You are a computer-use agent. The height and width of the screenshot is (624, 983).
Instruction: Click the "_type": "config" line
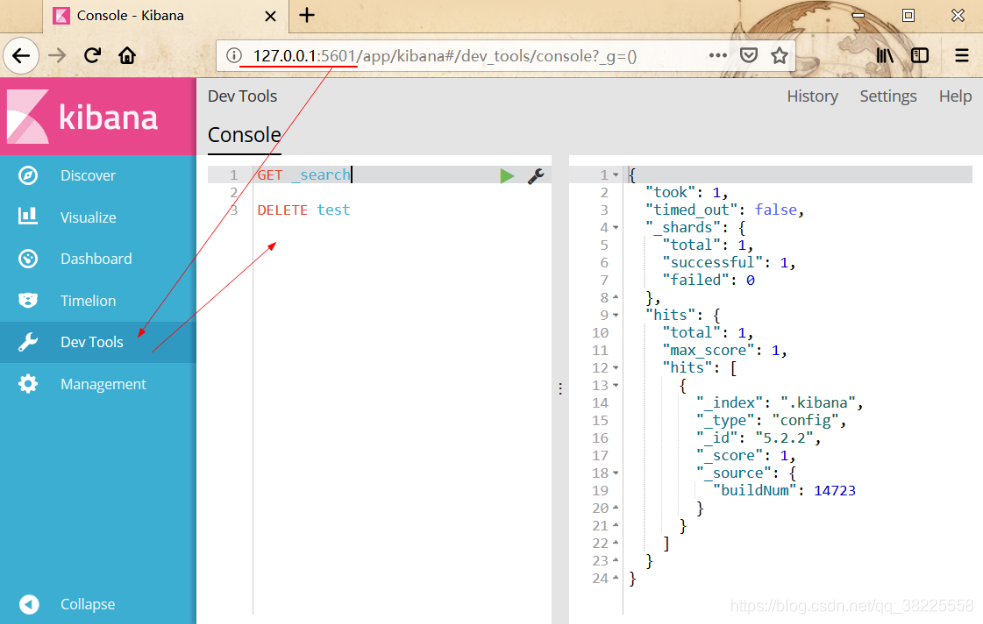click(771, 420)
